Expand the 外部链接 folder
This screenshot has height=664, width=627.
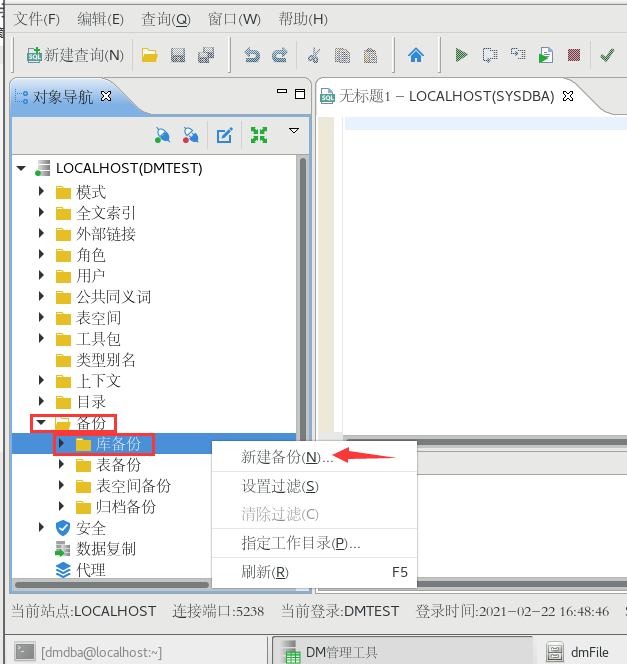pos(41,233)
